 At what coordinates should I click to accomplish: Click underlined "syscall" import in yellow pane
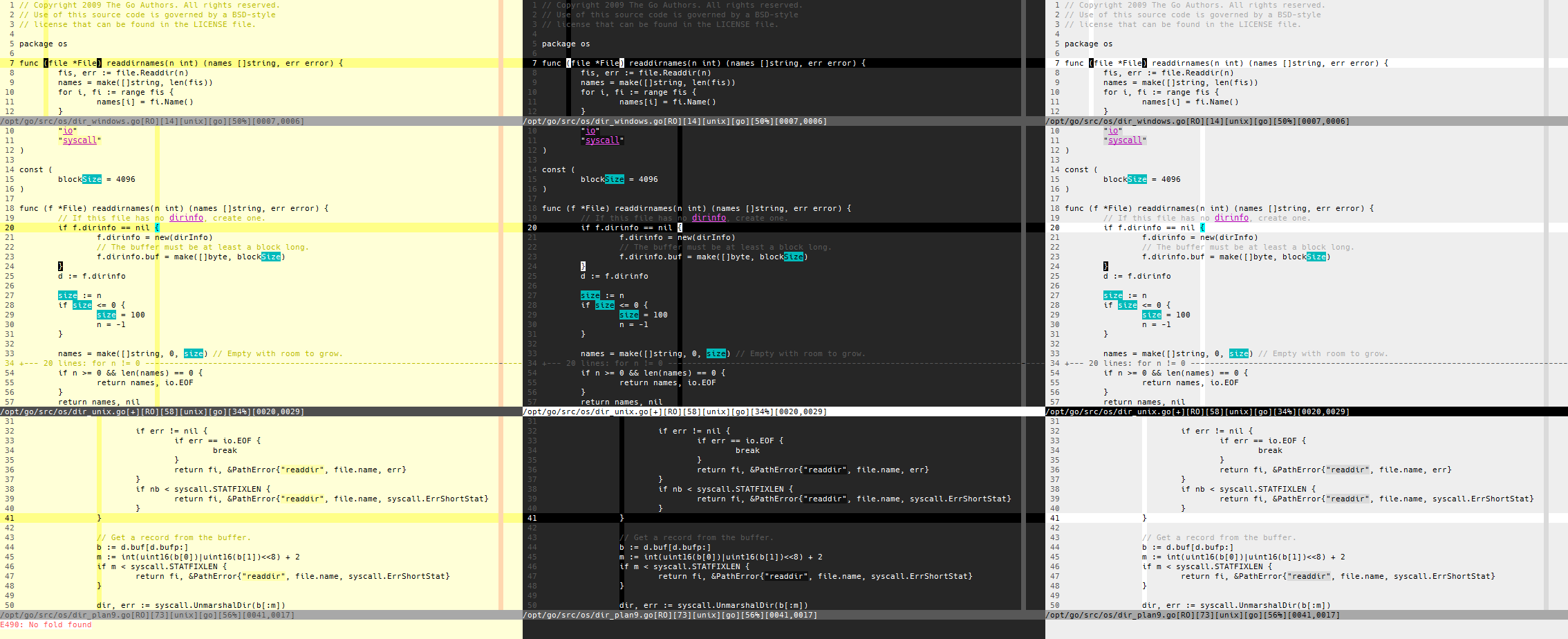80,140
